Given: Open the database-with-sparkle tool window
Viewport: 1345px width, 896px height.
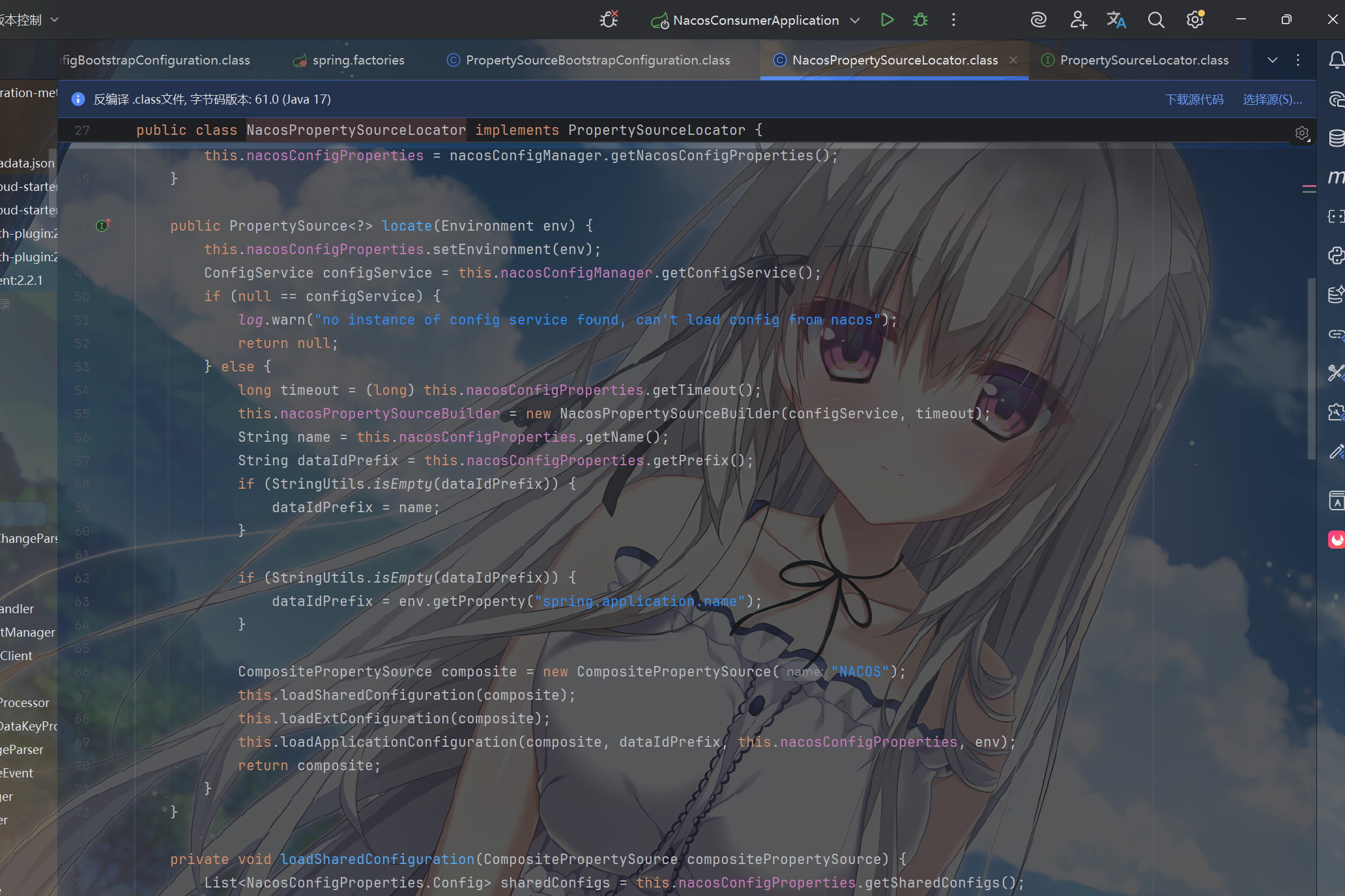Looking at the screenshot, I should (x=1336, y=295).
